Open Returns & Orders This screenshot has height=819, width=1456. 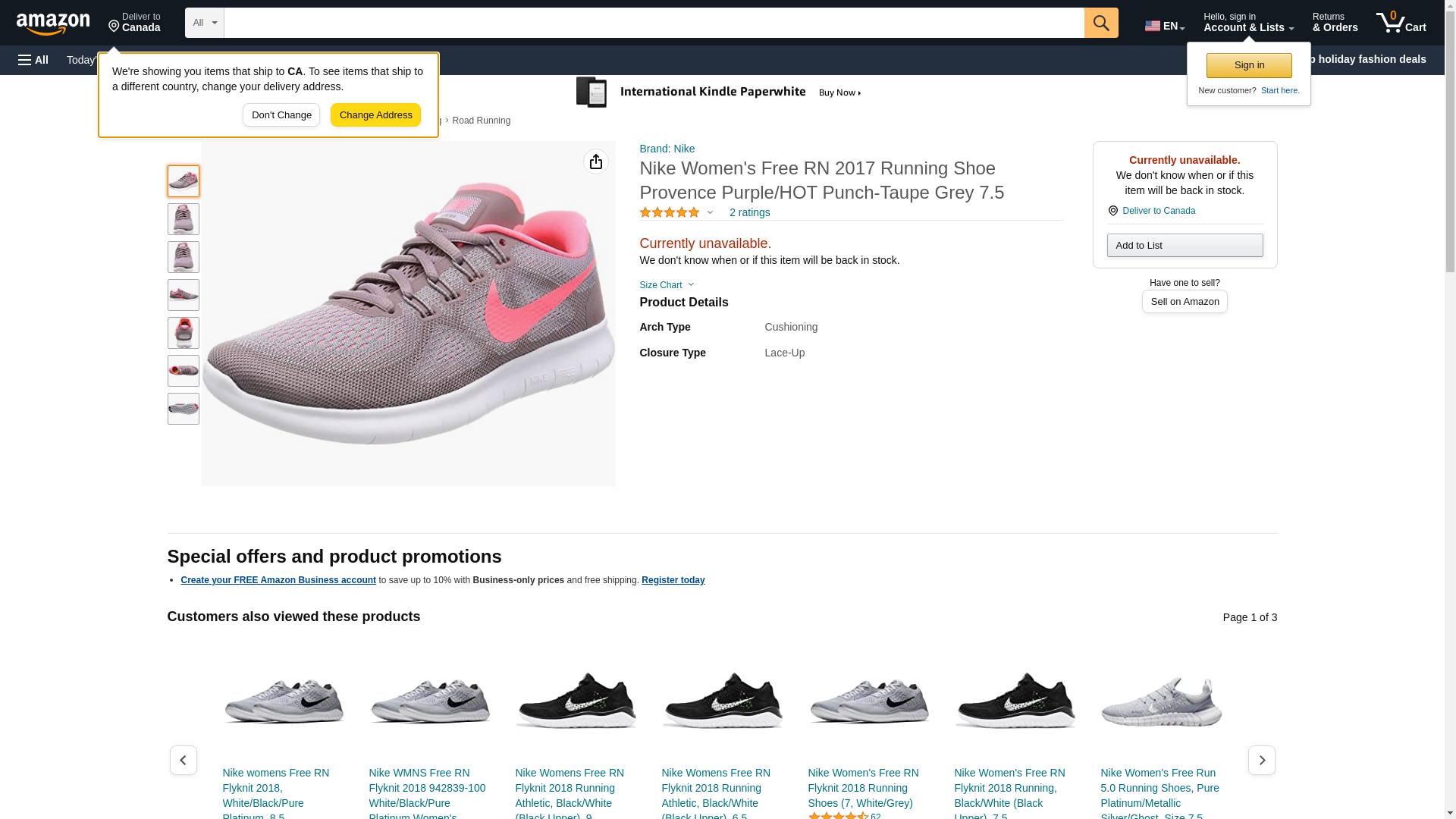coord(1335,23)
